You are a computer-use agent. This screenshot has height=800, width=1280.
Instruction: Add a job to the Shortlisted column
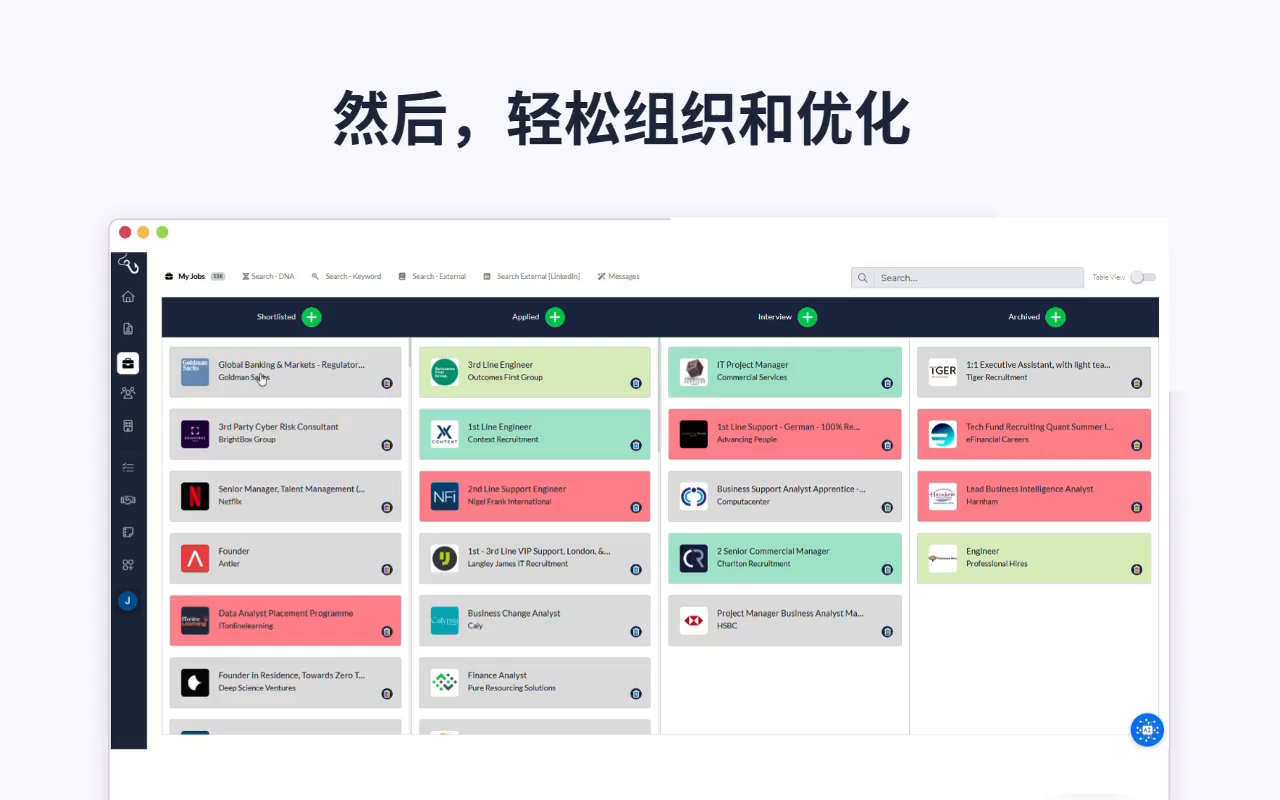click(x=312, y=317)
